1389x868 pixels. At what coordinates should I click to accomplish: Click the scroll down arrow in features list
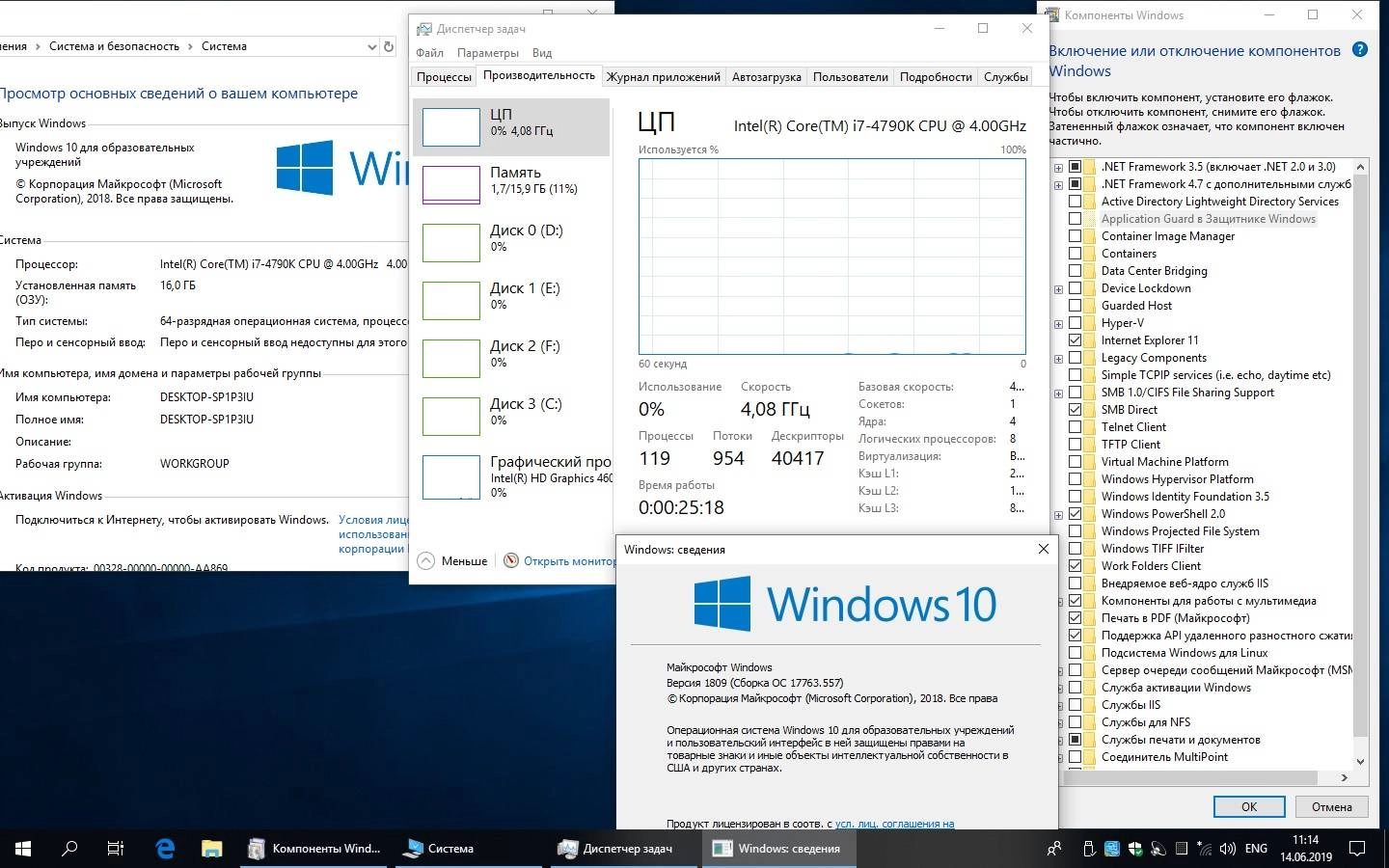click(1361, 761)
